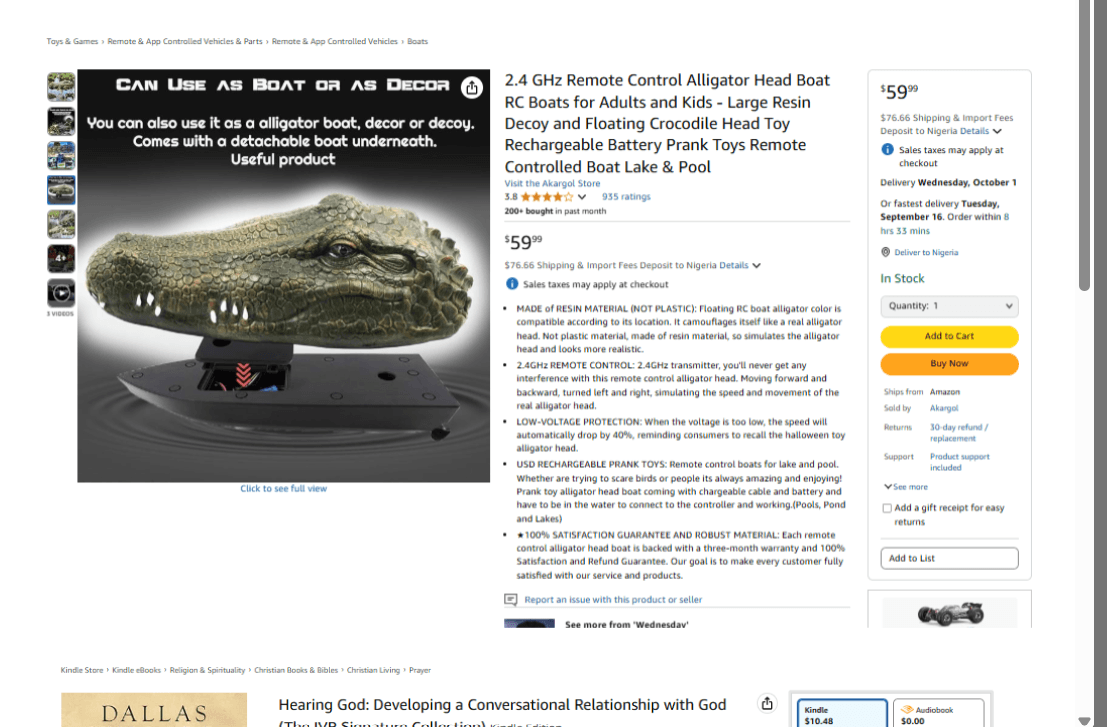Play the product videos thumbnail
Image resolution: width=1107 pixels, height=727 pixels.
(61, 293)
